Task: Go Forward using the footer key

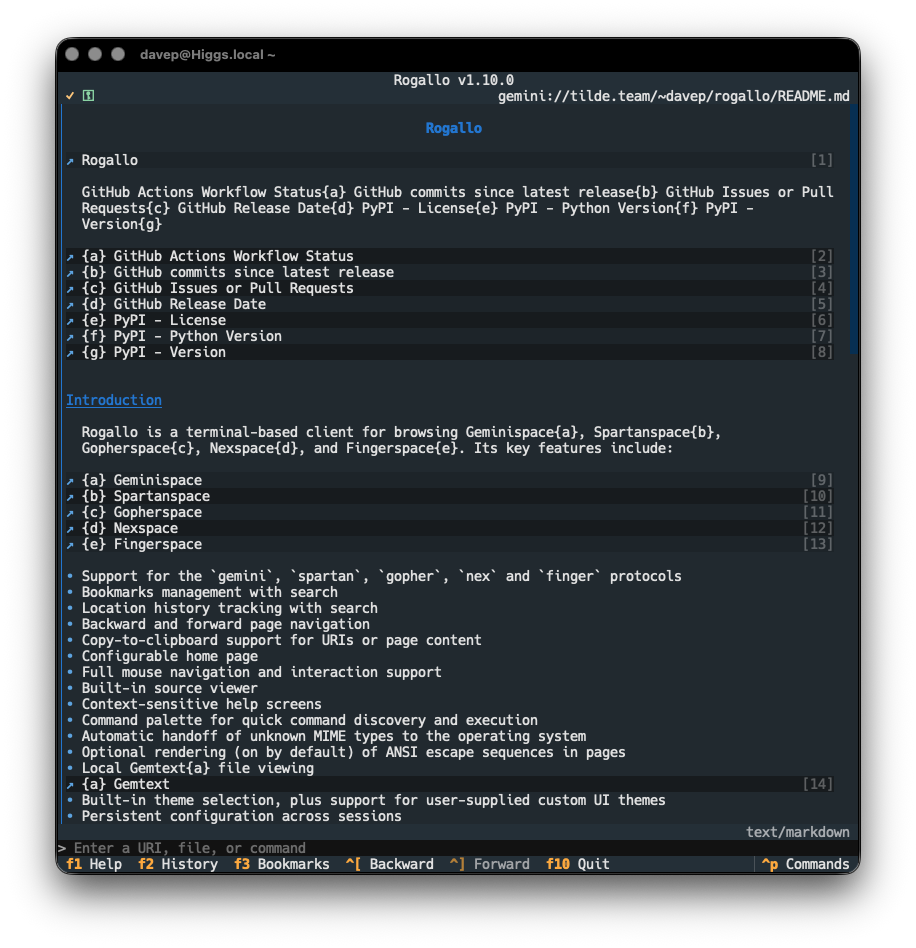Action: [x=490, y=864]
